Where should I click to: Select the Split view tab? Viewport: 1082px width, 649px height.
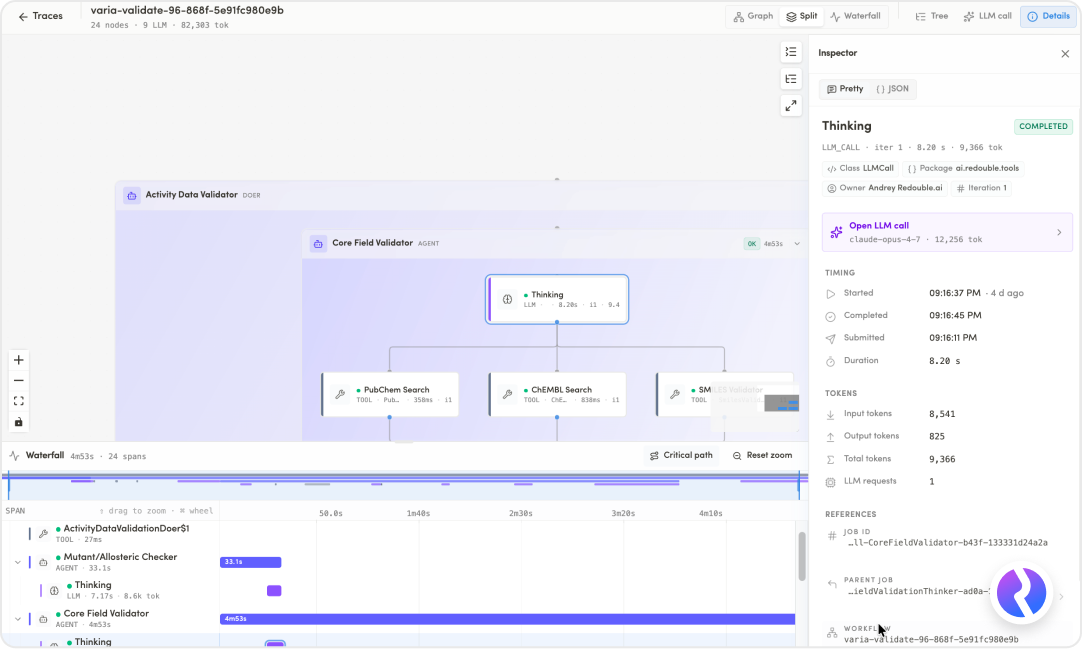click(801, 16)
